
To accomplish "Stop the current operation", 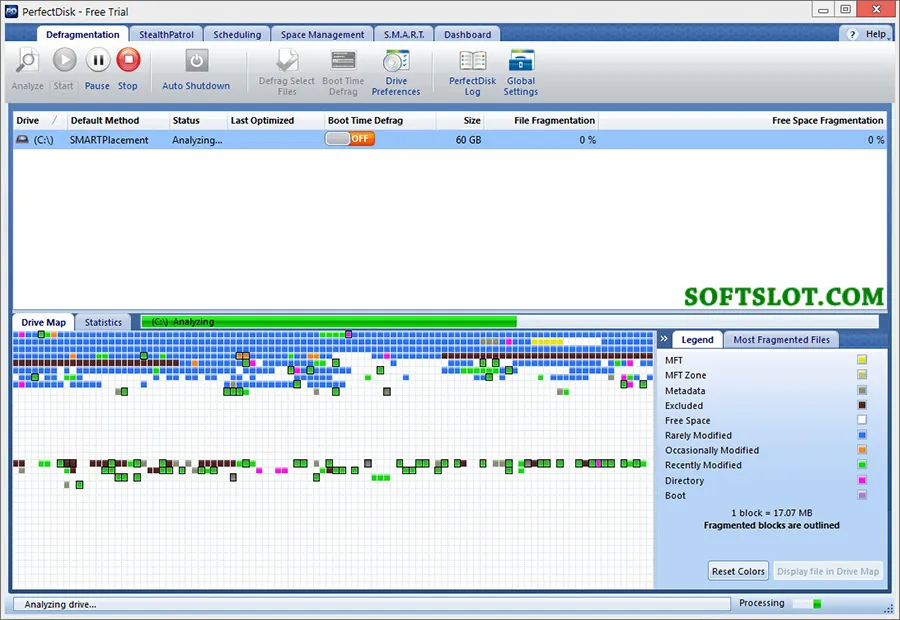I will pyautogui.click(x=128, y=69).
